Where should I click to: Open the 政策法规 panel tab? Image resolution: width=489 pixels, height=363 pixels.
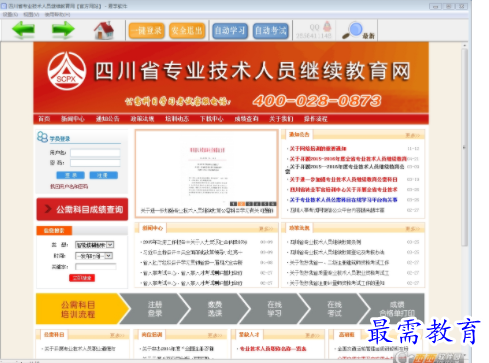point(299,228)
